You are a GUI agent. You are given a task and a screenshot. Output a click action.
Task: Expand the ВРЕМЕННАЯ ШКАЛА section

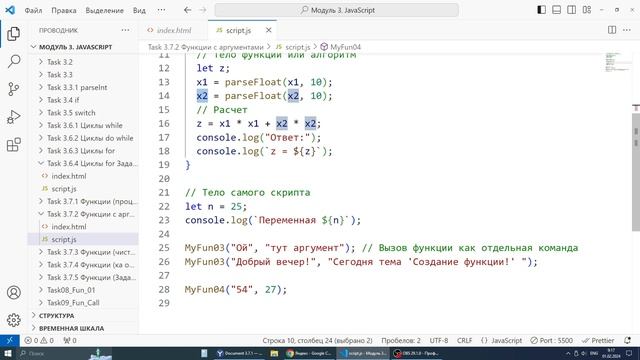pos(83,328)
